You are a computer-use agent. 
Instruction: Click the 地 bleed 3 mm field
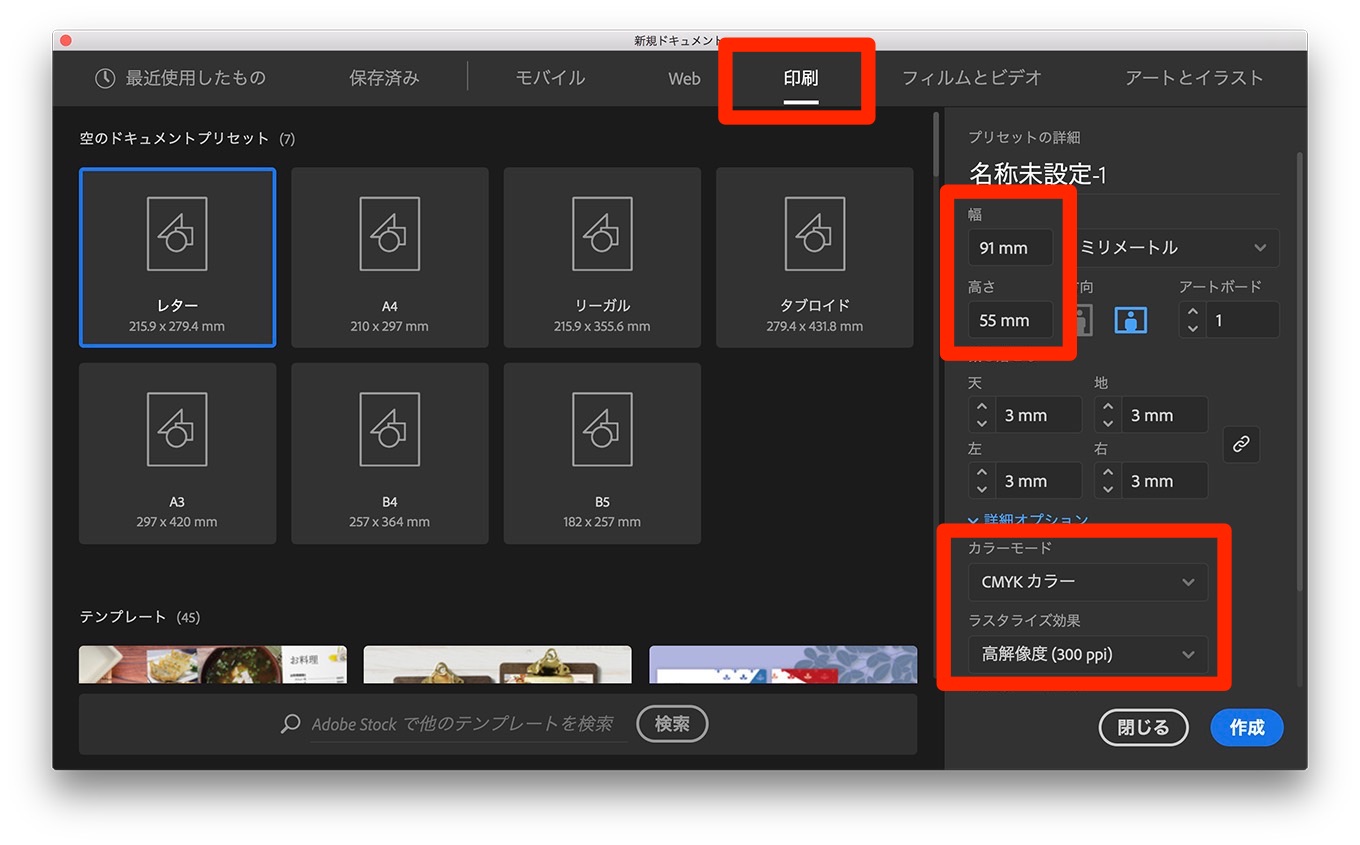pos(1164,415)
